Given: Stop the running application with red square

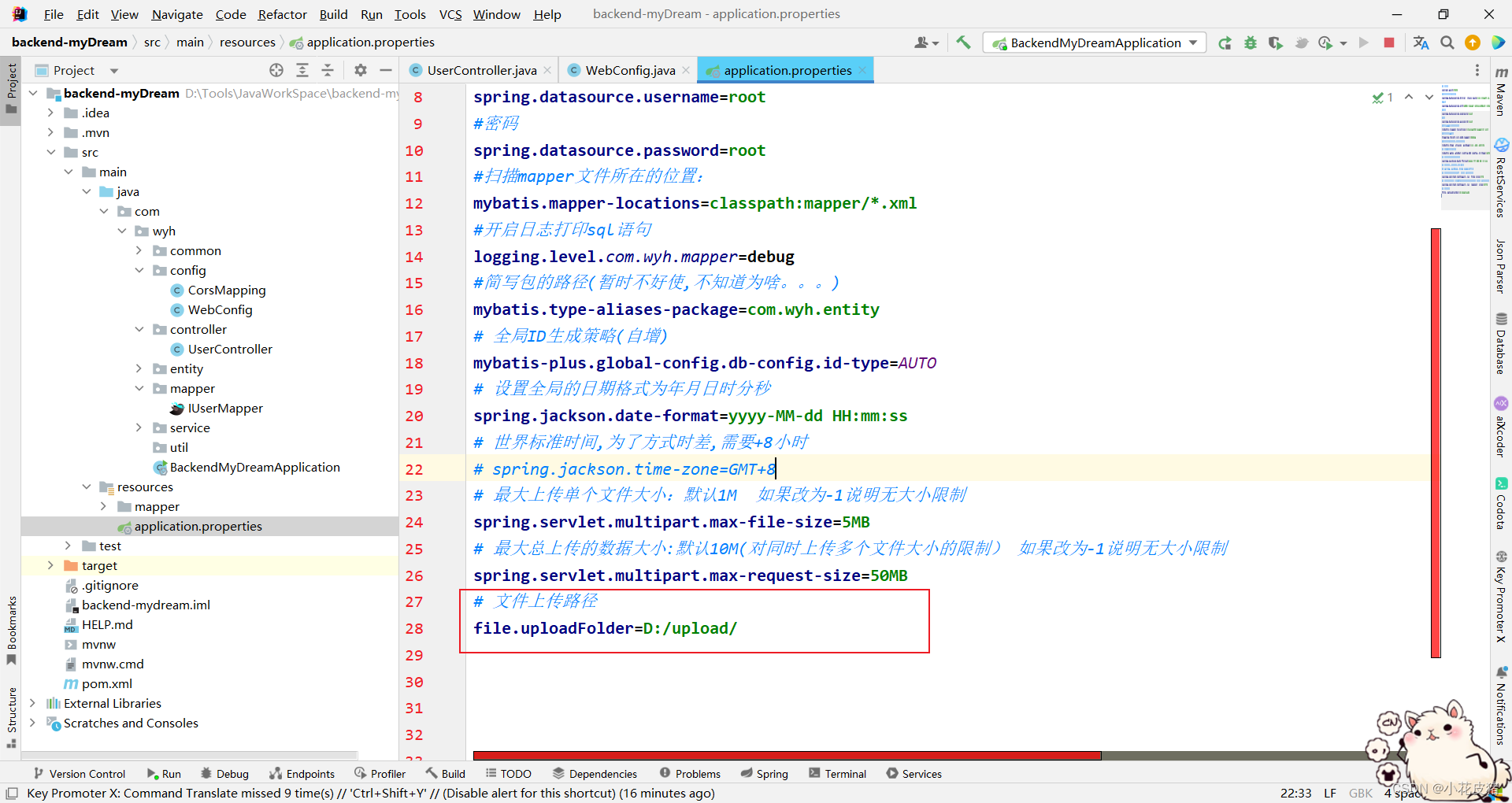Looking at the screenshot, I should [x=1389, y=43].
